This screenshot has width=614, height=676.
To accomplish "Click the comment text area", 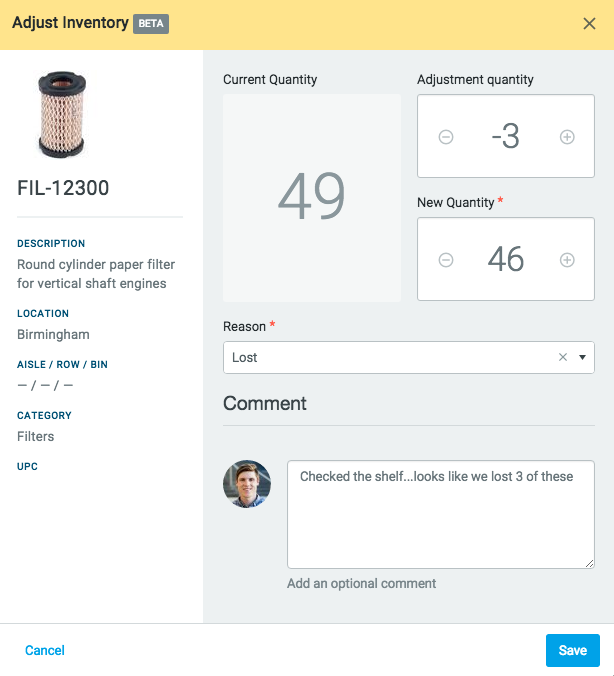I will tap(440, 514).
